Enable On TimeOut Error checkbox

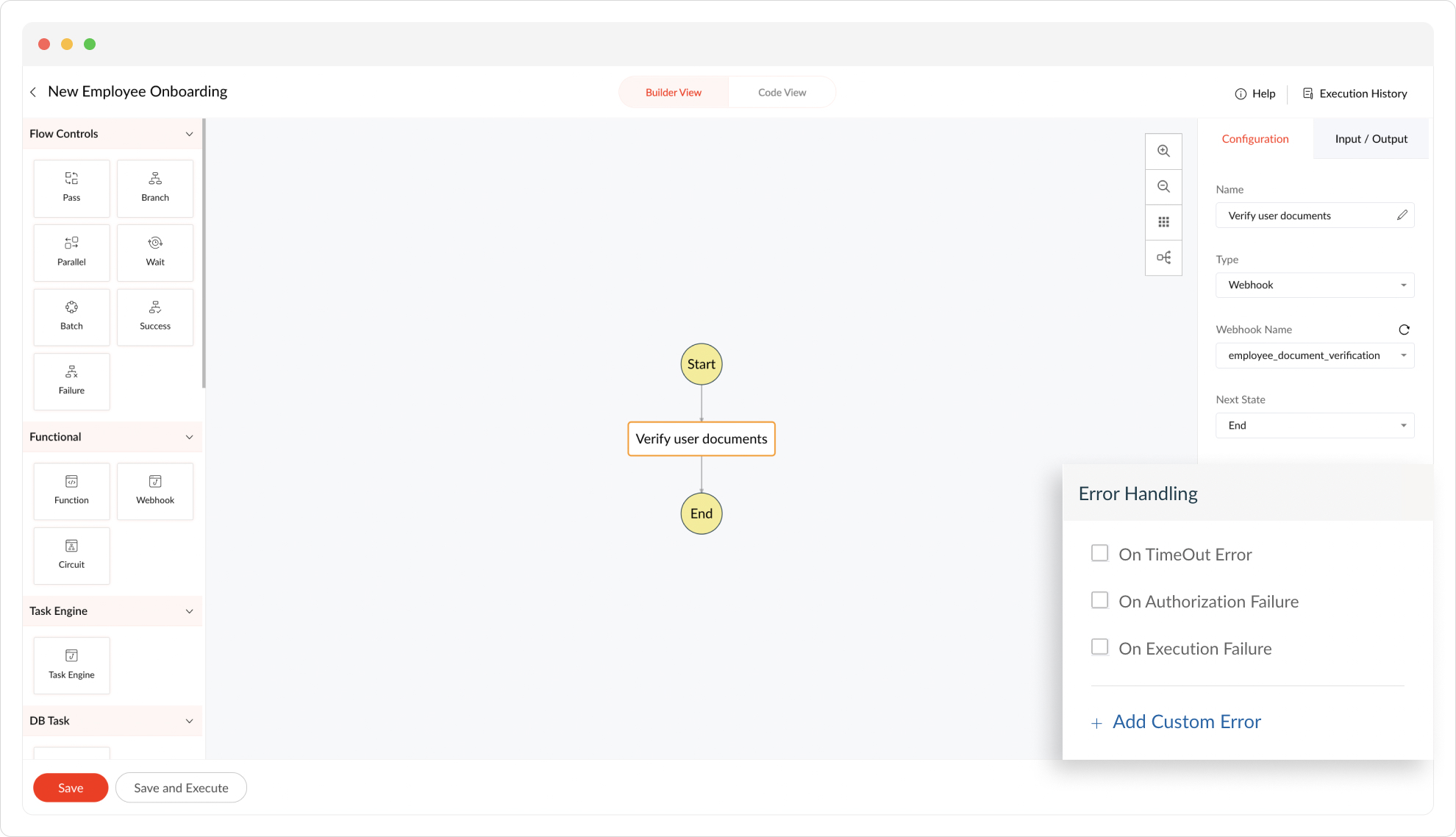click(x=1099, y=553)
